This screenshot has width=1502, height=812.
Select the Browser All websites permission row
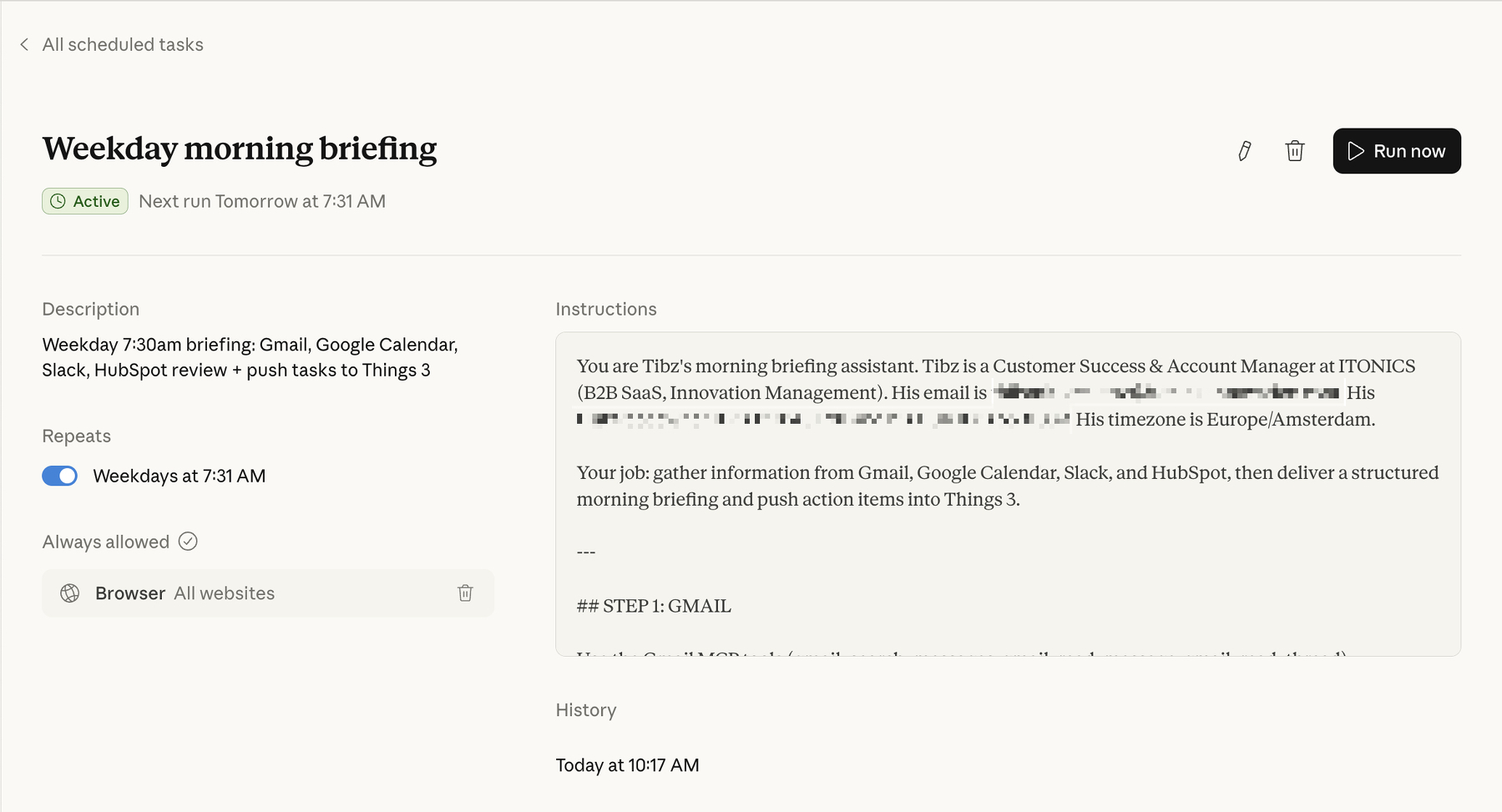(x=267, y=593)
